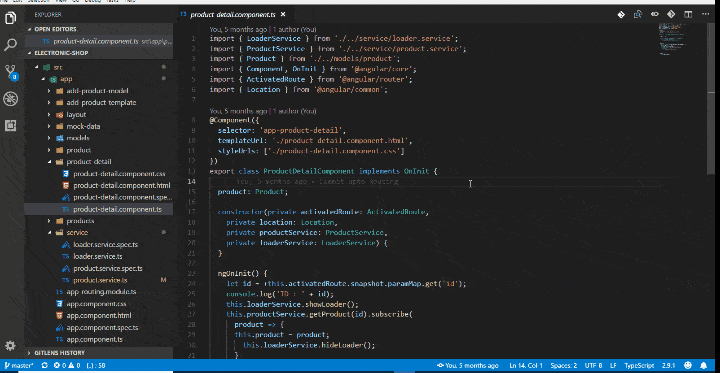Click GitLens open changes with previous revision icon
720x373 pixels.
pyautogui.click(x=621, y=15)
